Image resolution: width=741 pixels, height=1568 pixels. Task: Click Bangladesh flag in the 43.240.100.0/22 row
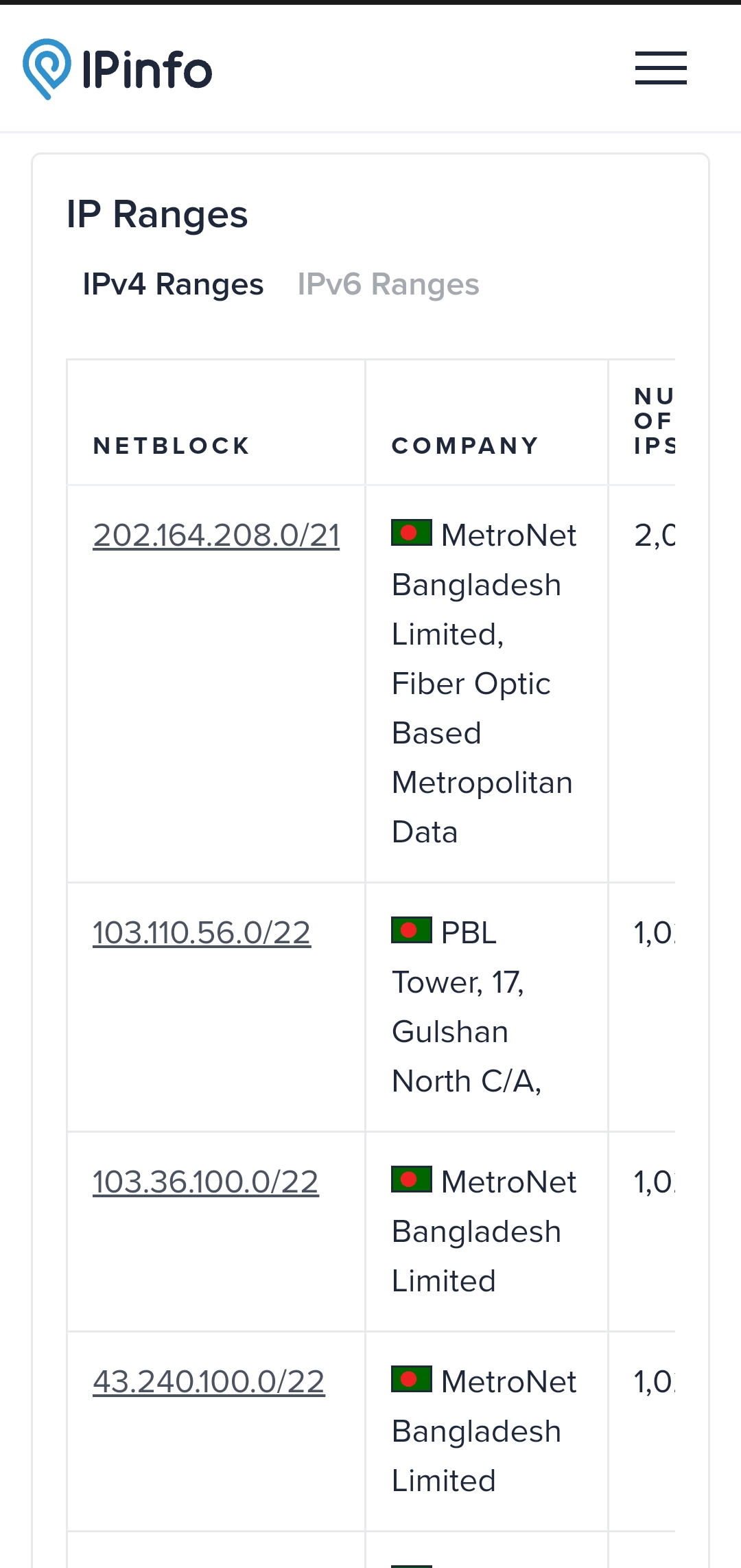(x=410, y=1380)
